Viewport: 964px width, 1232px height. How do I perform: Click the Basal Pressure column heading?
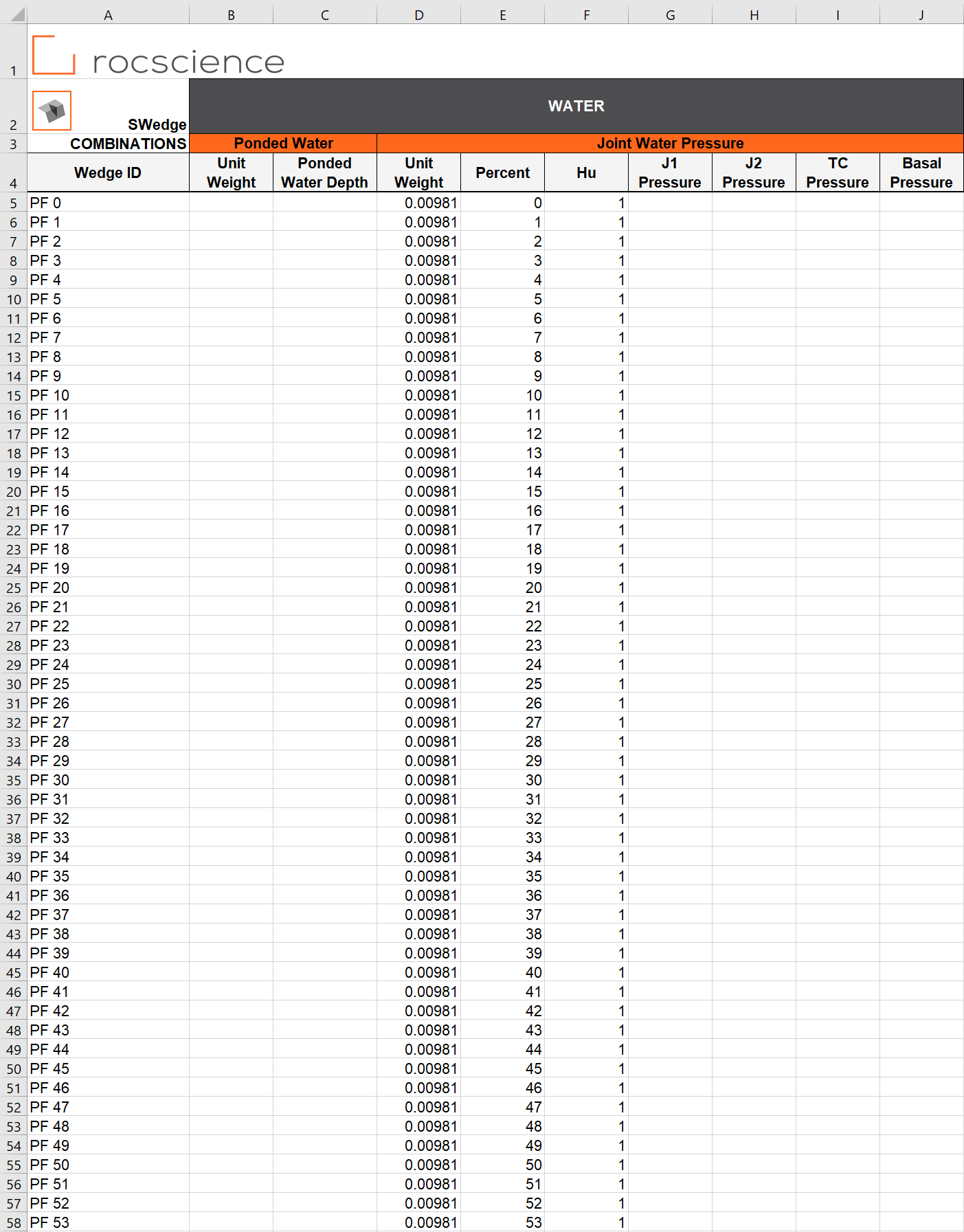(x=921, y=172)
